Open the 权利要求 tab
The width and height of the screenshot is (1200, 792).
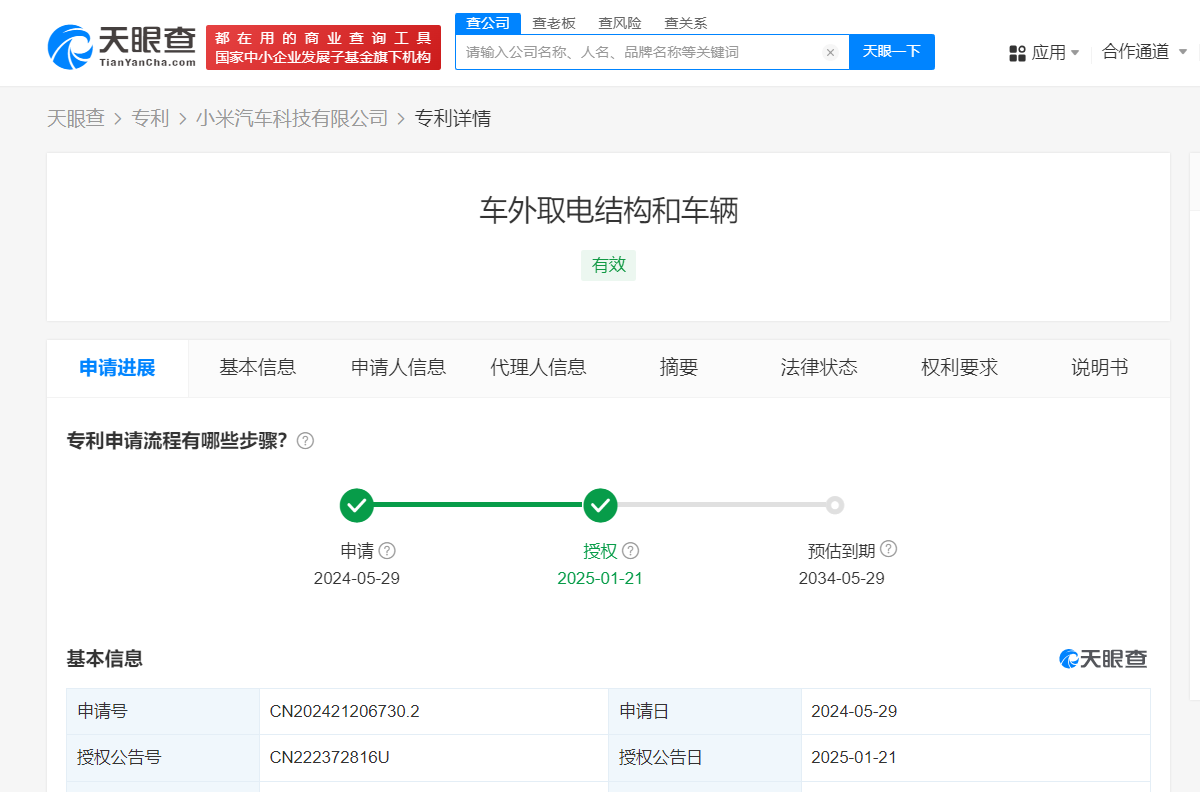959,368
